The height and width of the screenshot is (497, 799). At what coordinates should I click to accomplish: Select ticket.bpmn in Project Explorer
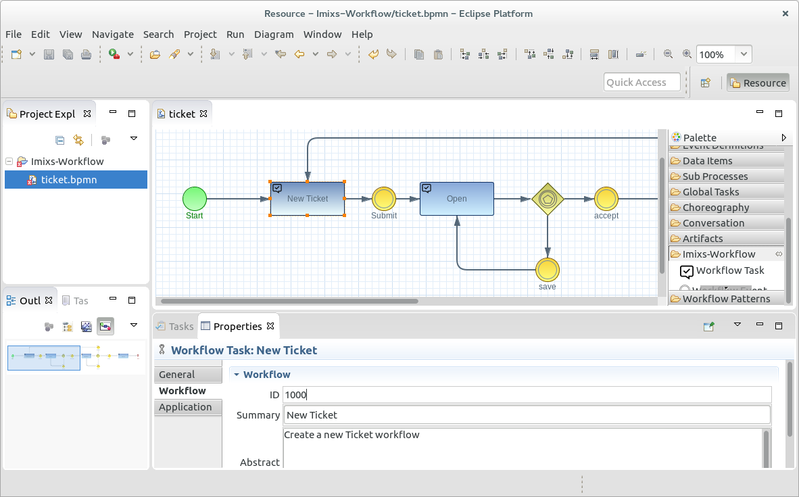coord(76,179)
